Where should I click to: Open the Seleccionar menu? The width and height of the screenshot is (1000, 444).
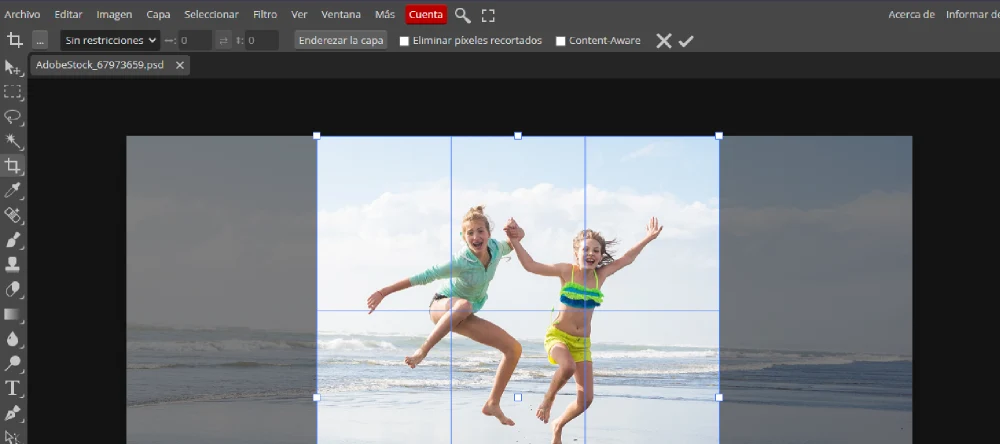tap(211, 14)
